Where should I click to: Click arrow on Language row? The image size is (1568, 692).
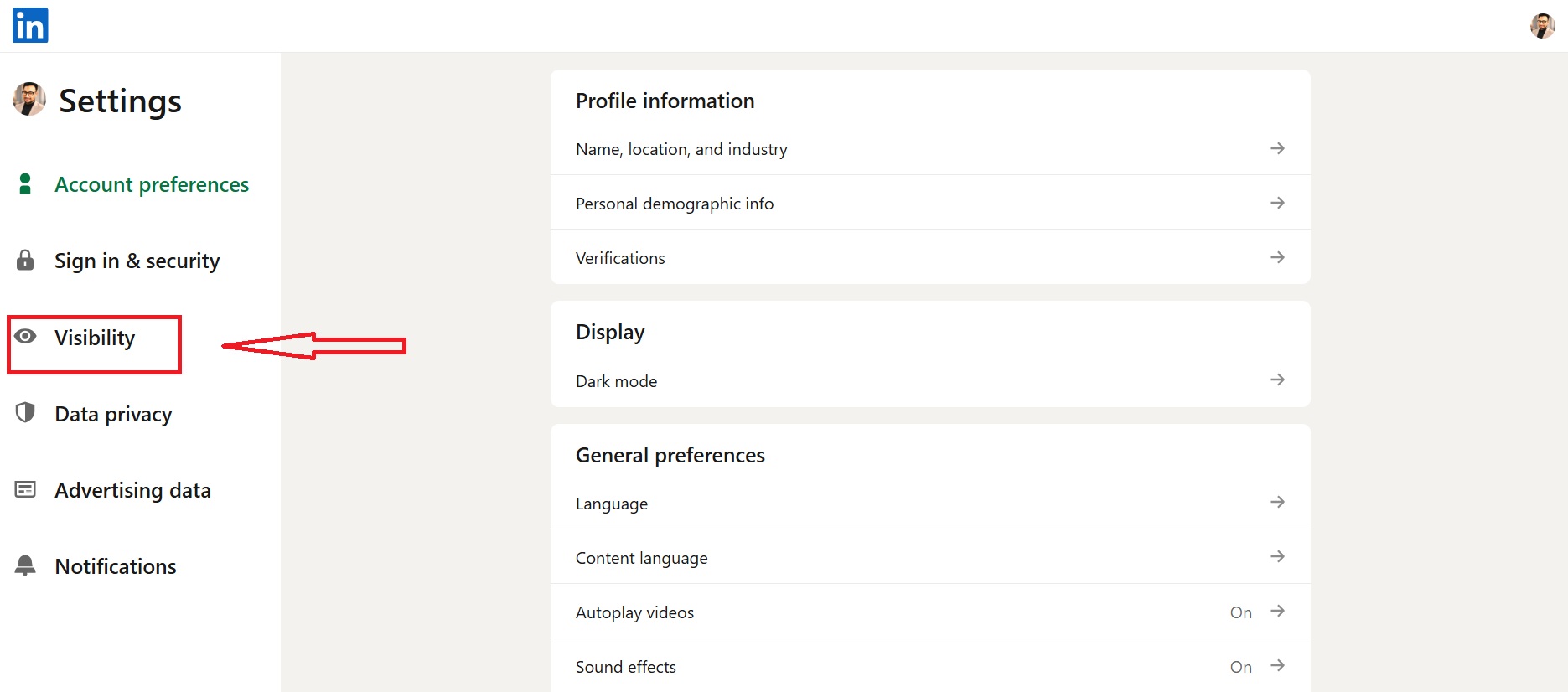point(1277,502)
